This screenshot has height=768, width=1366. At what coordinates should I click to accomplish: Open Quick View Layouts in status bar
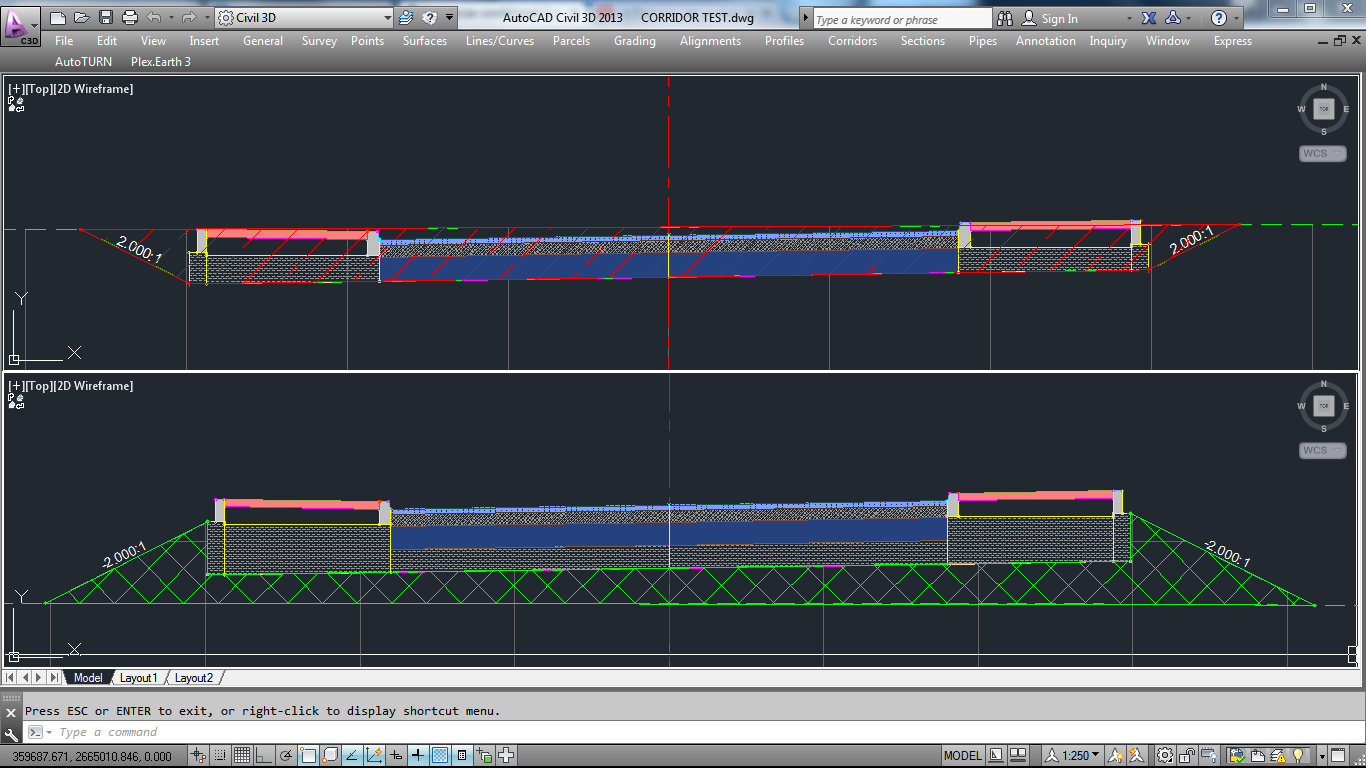click(x=997, y=755)
